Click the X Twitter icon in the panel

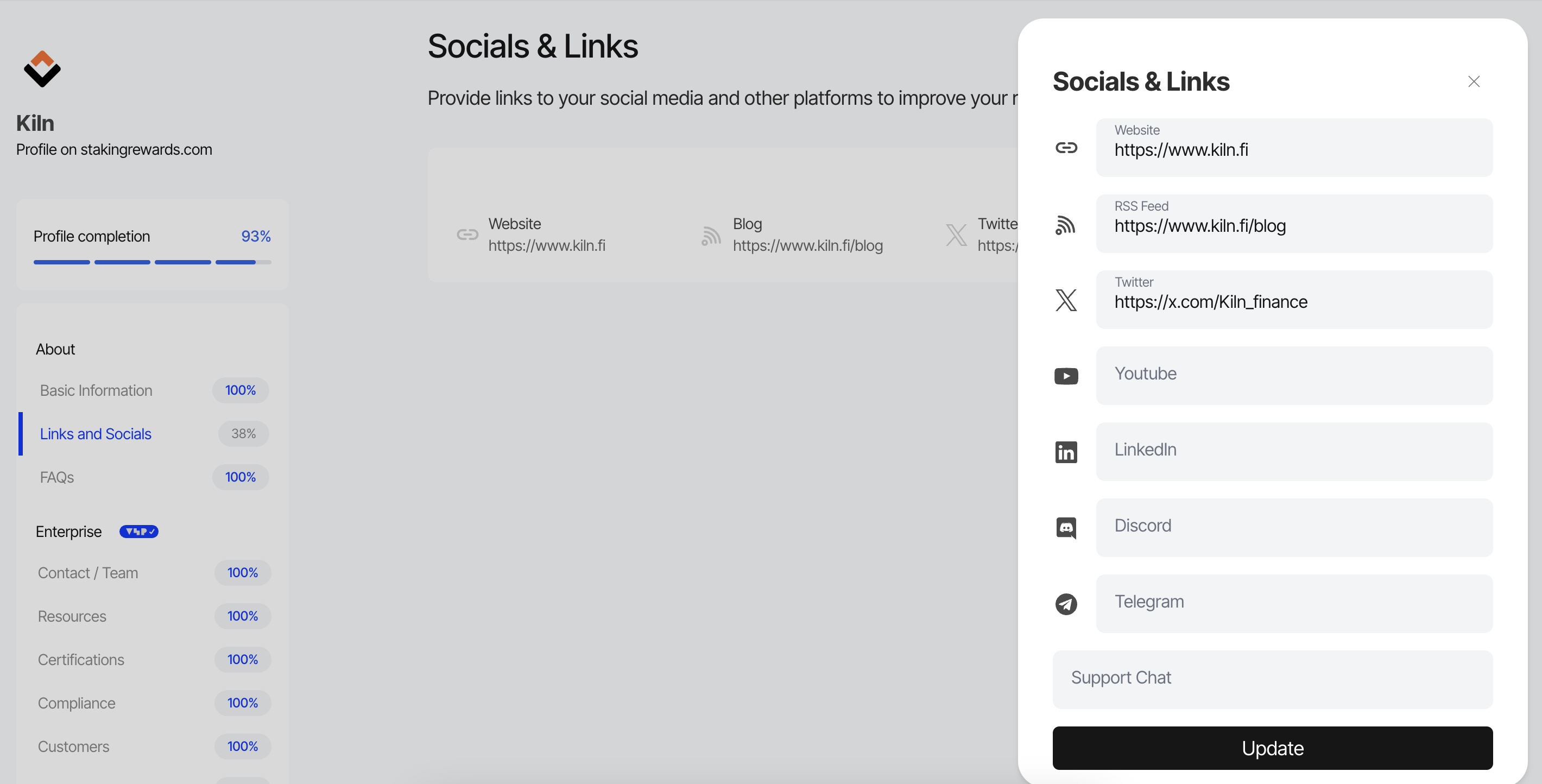tap(1066, 300)
